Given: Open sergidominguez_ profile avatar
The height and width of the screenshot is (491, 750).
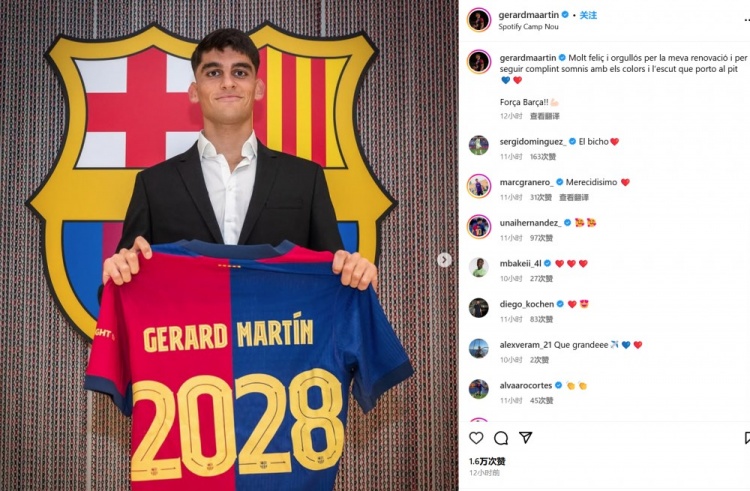Looking at the screenshot, I should tap(479, 145).
